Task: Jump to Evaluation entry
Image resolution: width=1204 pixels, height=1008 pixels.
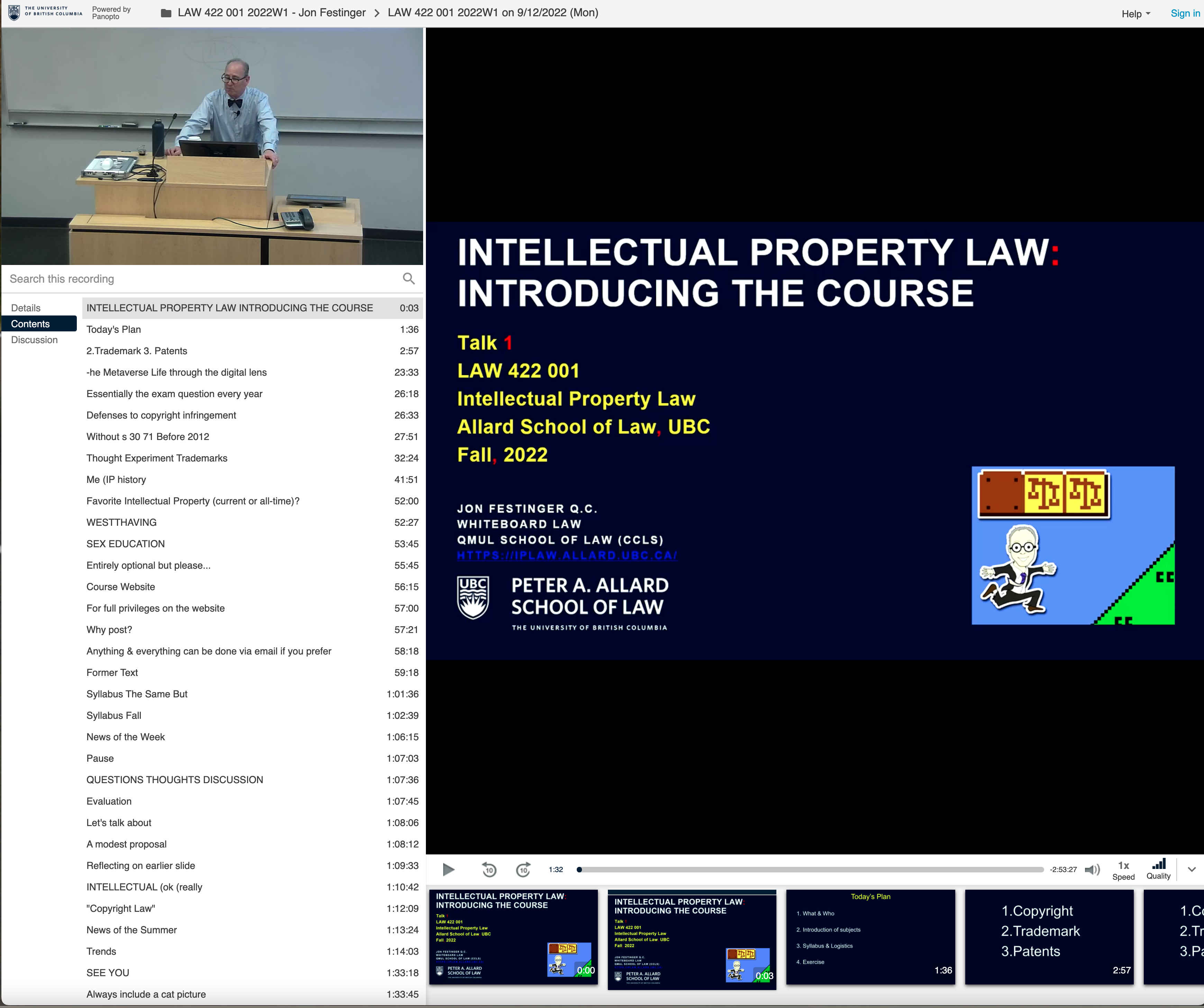Action: pyautogui.click(x=252, y=801)
